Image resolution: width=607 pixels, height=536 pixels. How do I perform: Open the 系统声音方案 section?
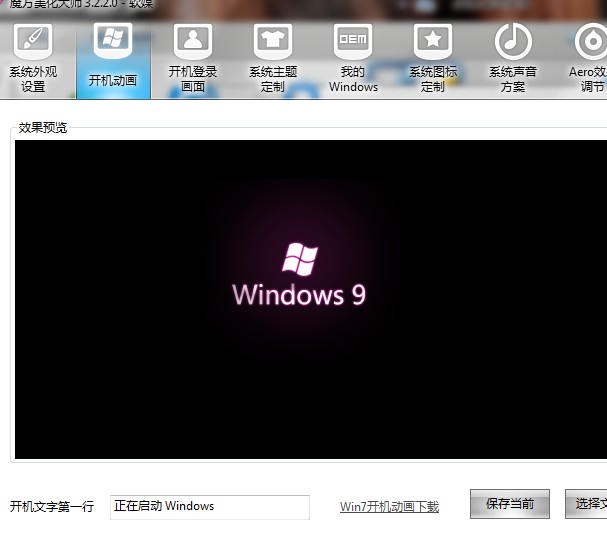(x=513, y=59)
